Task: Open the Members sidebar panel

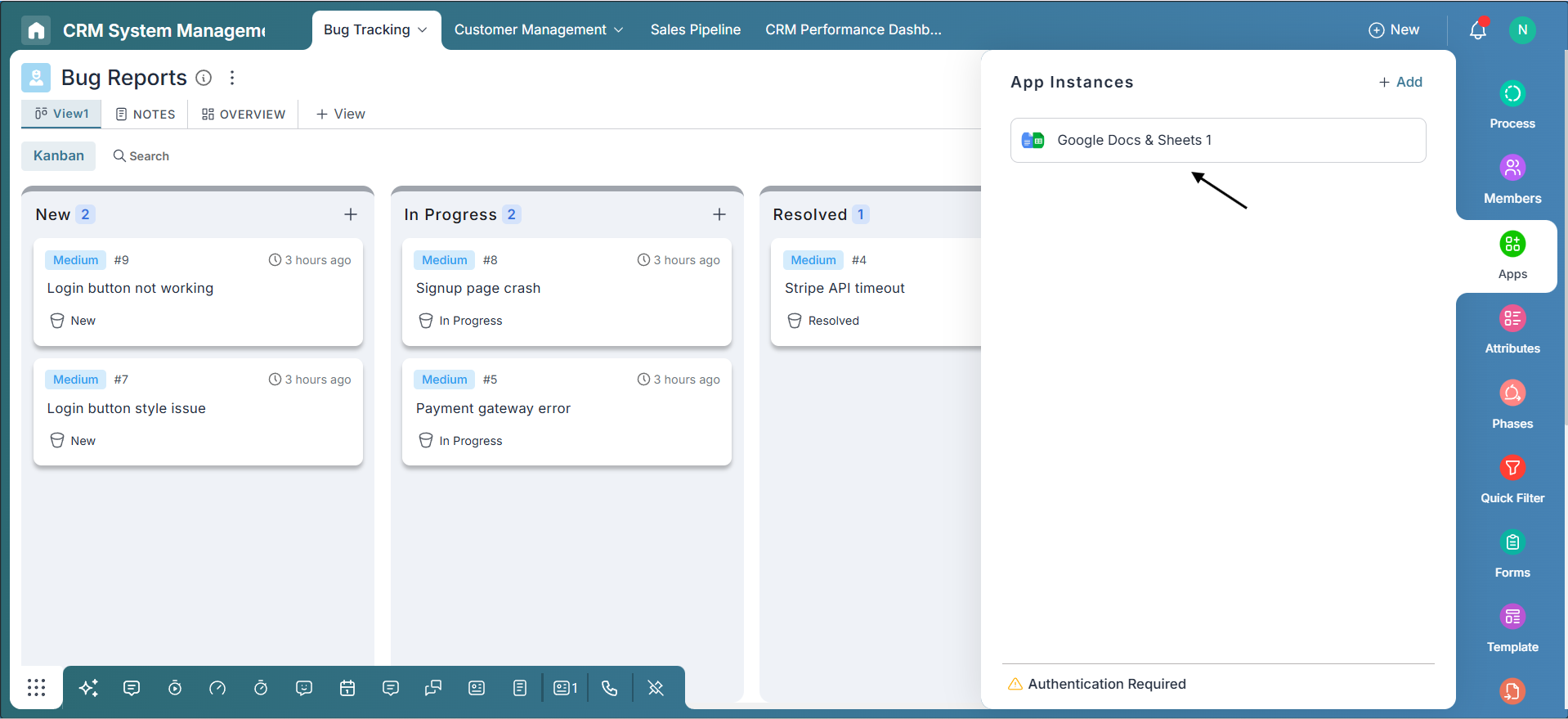Action: 1512,180
